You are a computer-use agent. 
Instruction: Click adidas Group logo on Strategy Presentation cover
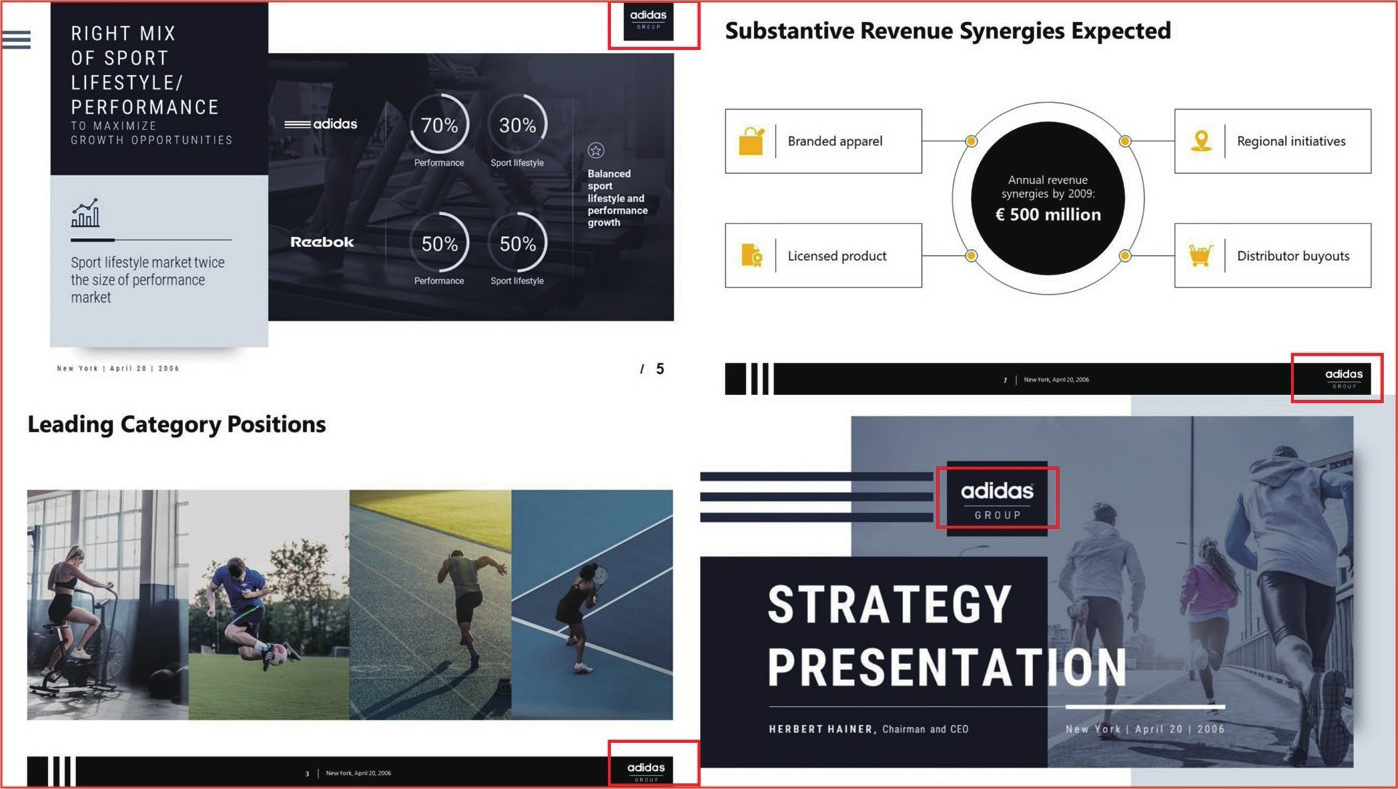(x=997, y=498)
